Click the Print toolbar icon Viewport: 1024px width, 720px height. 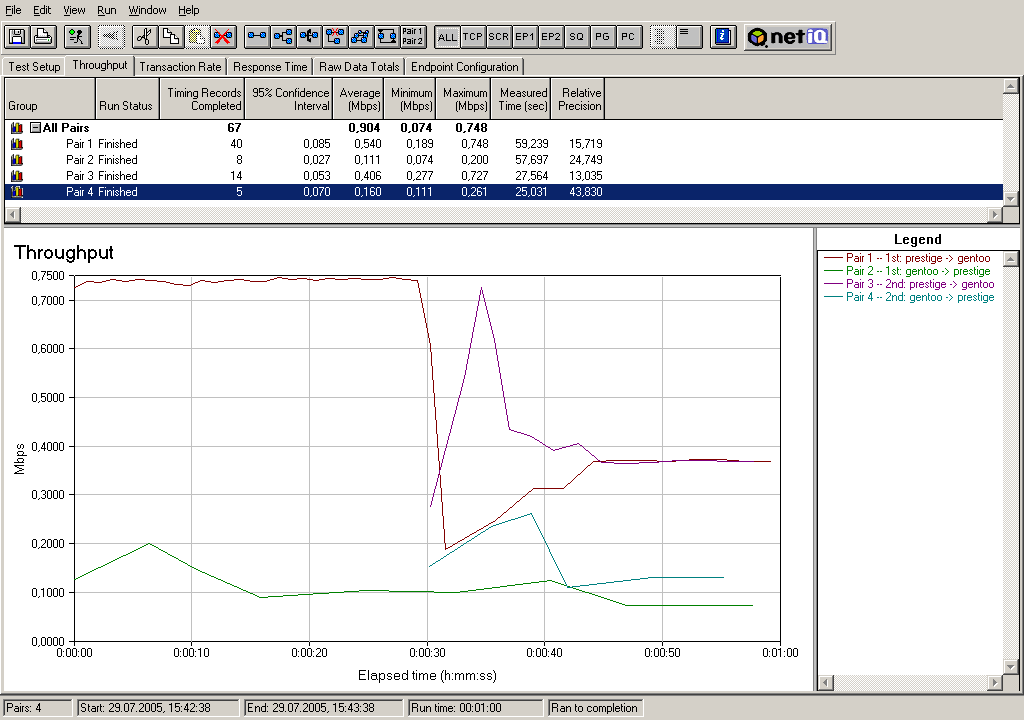point(42,37)
